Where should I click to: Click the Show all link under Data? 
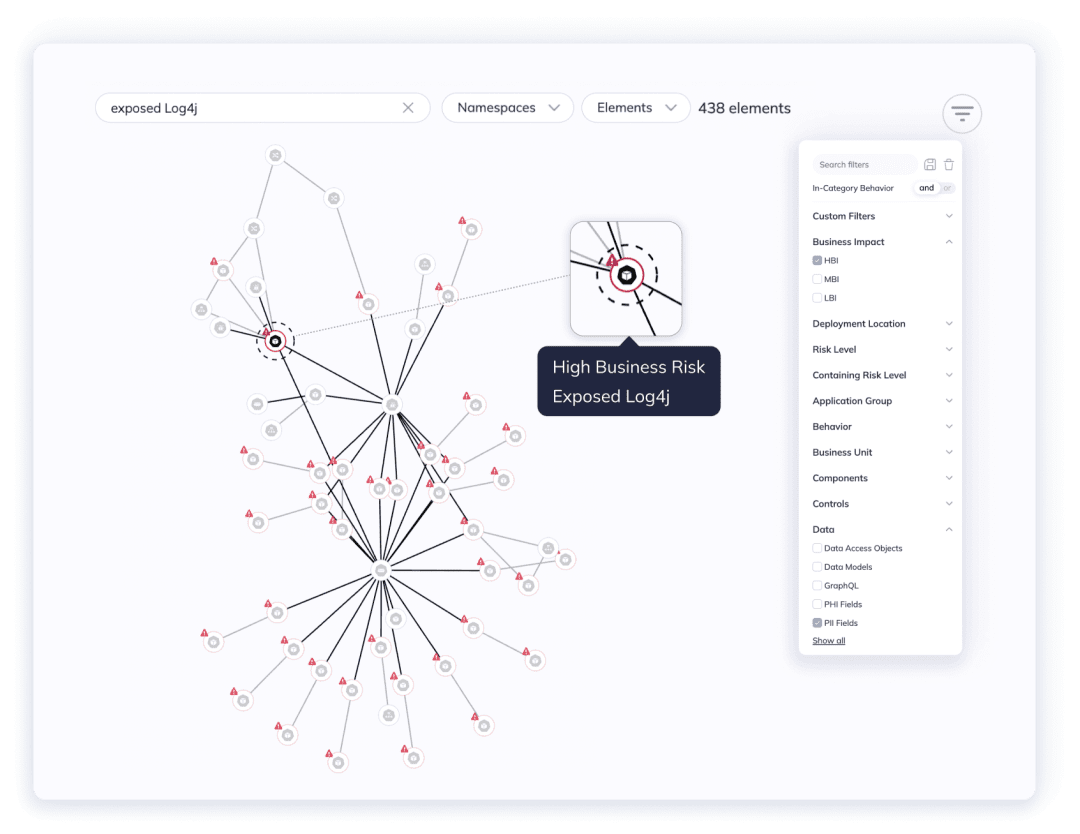(828, 640)
